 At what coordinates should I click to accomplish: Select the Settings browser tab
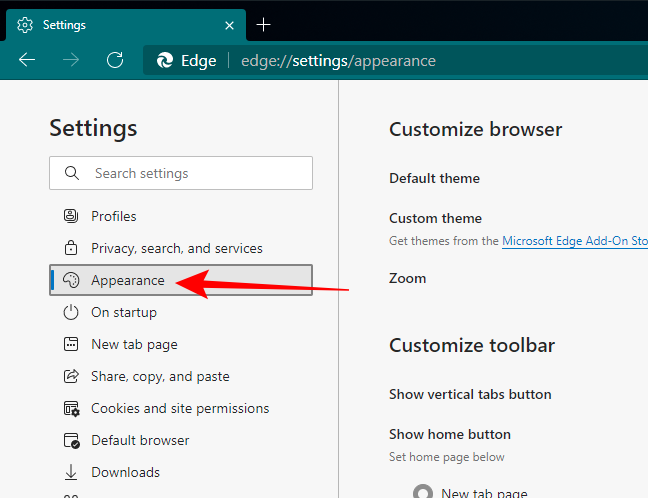tap(120, 24)
